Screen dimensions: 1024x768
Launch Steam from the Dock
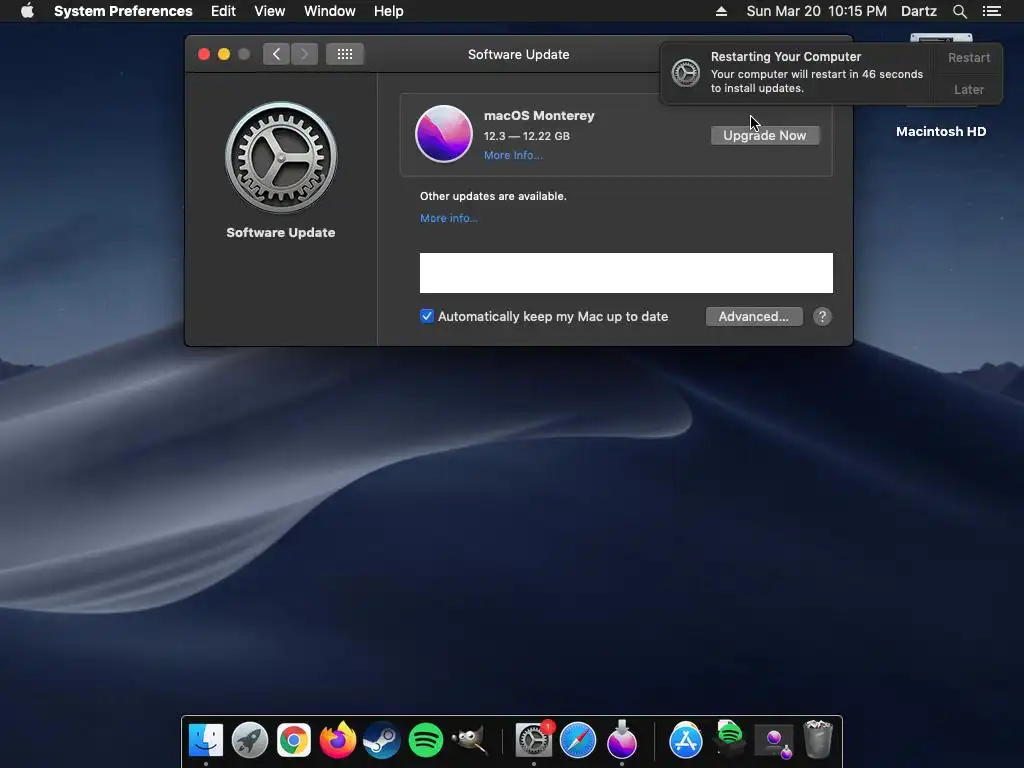(381, 740)
